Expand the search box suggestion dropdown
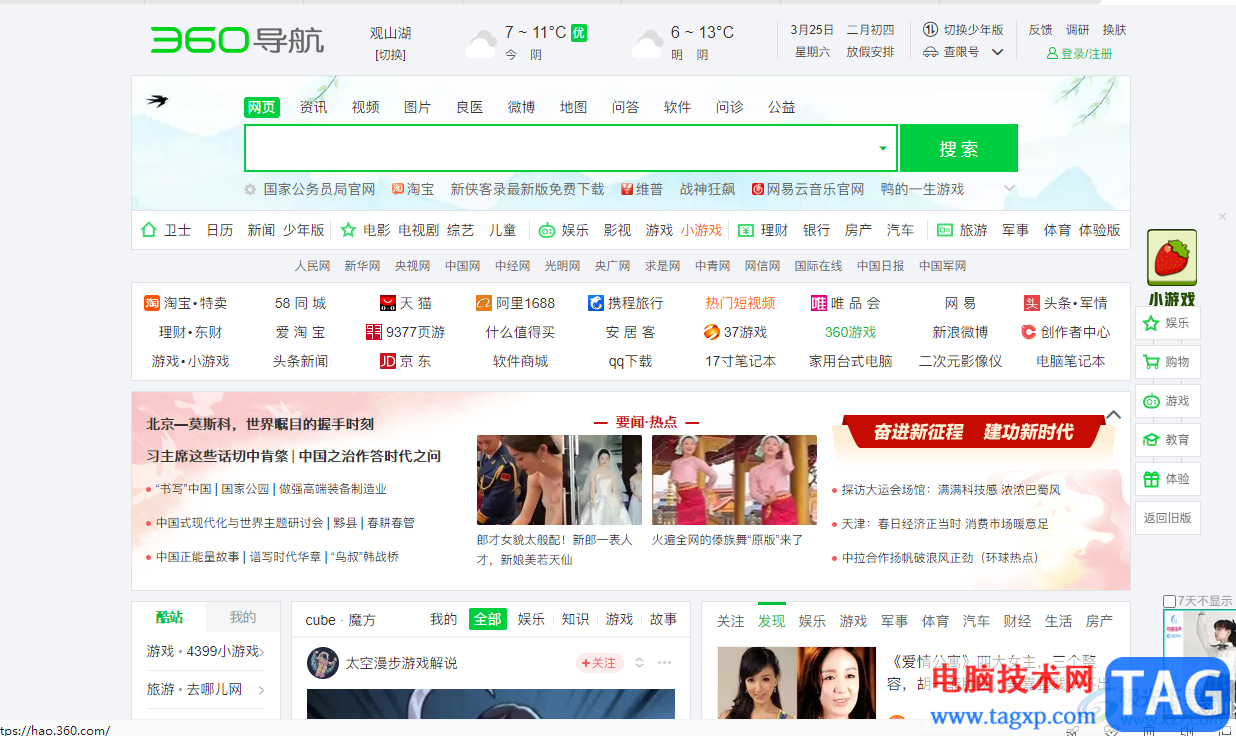Image resolution: width=1236 pixels, height=736 pixels. [x=883, y=148]
